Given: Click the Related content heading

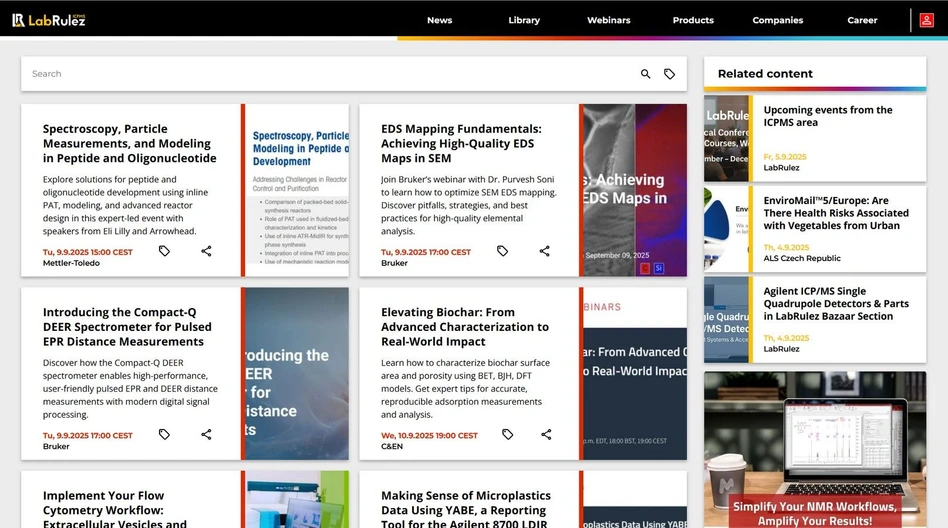Looking at the screenshot, I should click(x=765, y=74).
